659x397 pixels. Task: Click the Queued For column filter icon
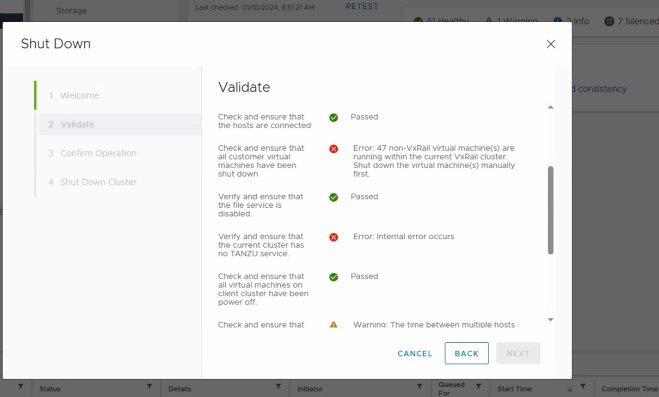point(478,386)
